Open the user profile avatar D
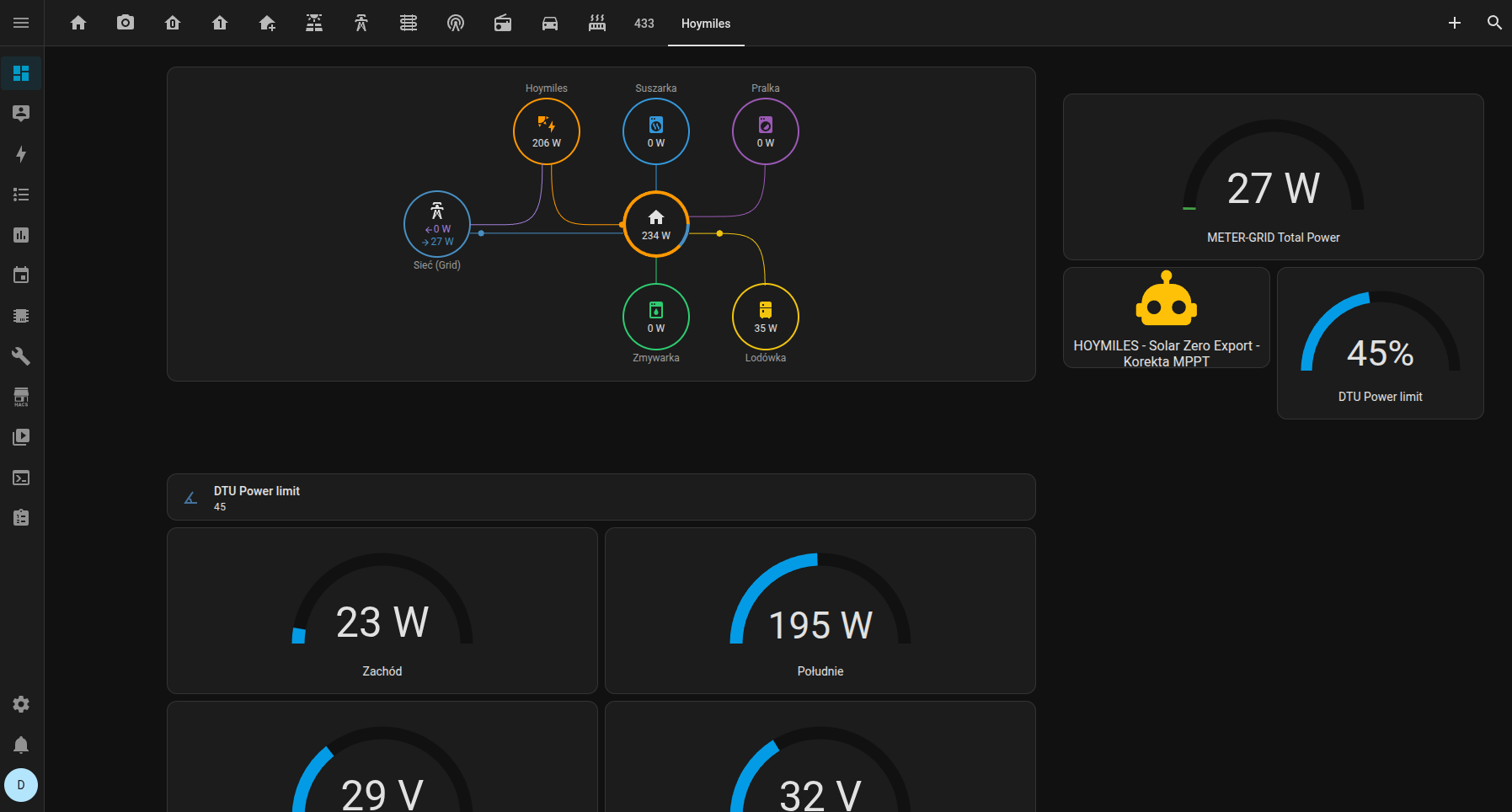Image resolution: width=1512 pixels, height=812 pixels. (21, 785)
